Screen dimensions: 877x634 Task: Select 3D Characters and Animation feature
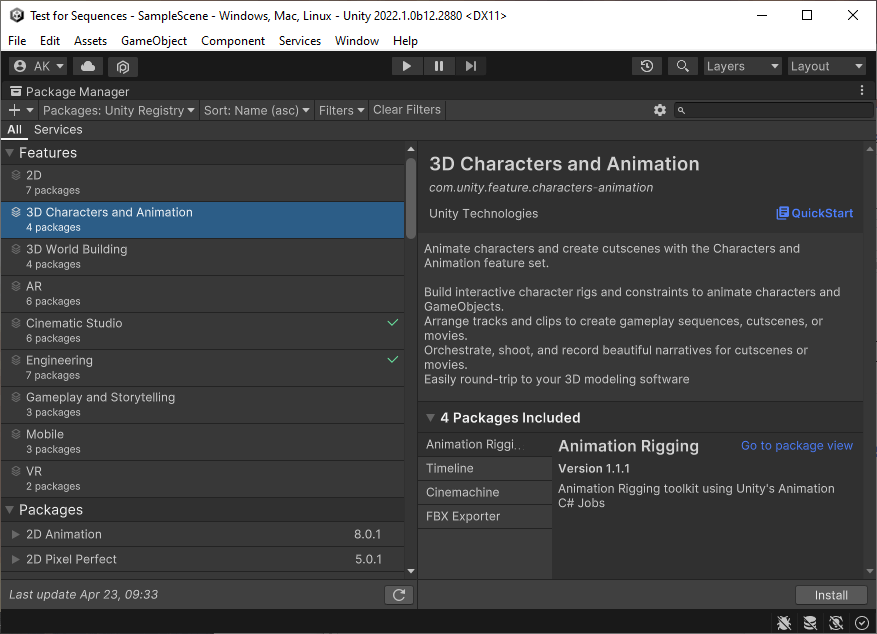click(202, 220)
